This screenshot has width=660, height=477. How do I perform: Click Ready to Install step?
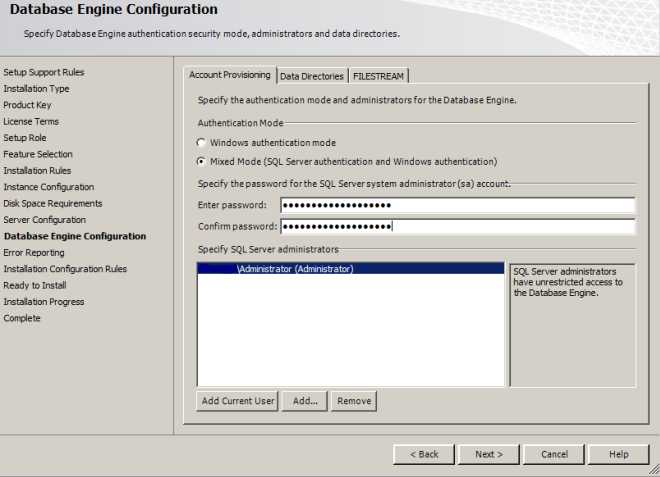point(35,285)
